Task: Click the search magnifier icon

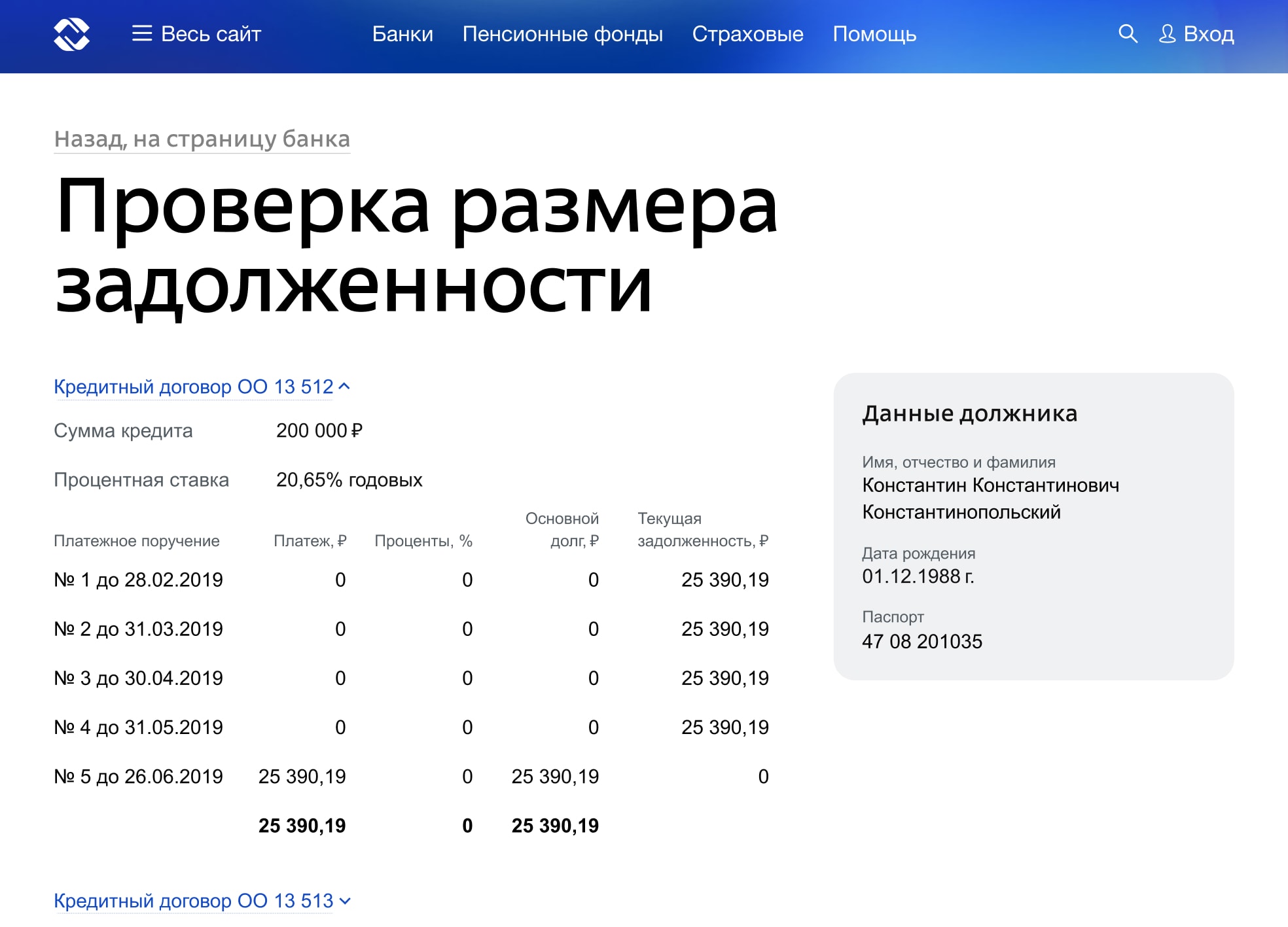Action: pos(1127,34)
